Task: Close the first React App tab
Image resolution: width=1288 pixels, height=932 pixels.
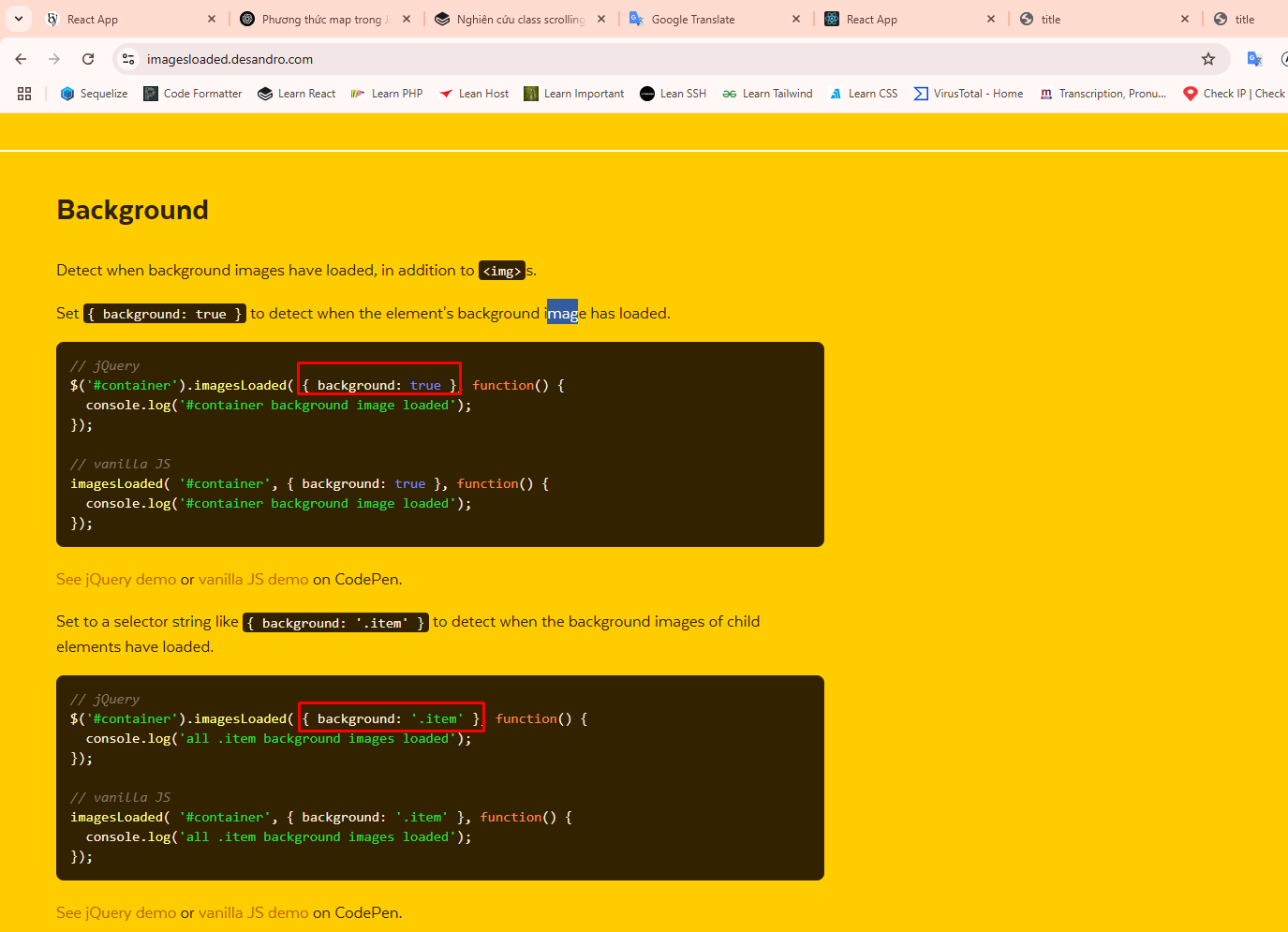Action: (x=212, y=19)
